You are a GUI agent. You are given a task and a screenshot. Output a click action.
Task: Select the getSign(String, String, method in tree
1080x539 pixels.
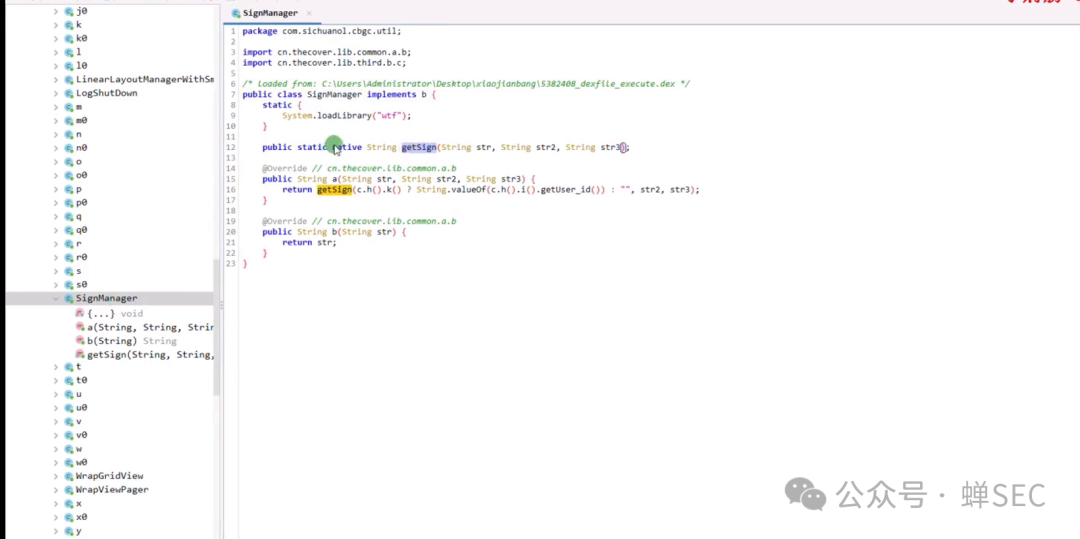(x=149, y=355)
